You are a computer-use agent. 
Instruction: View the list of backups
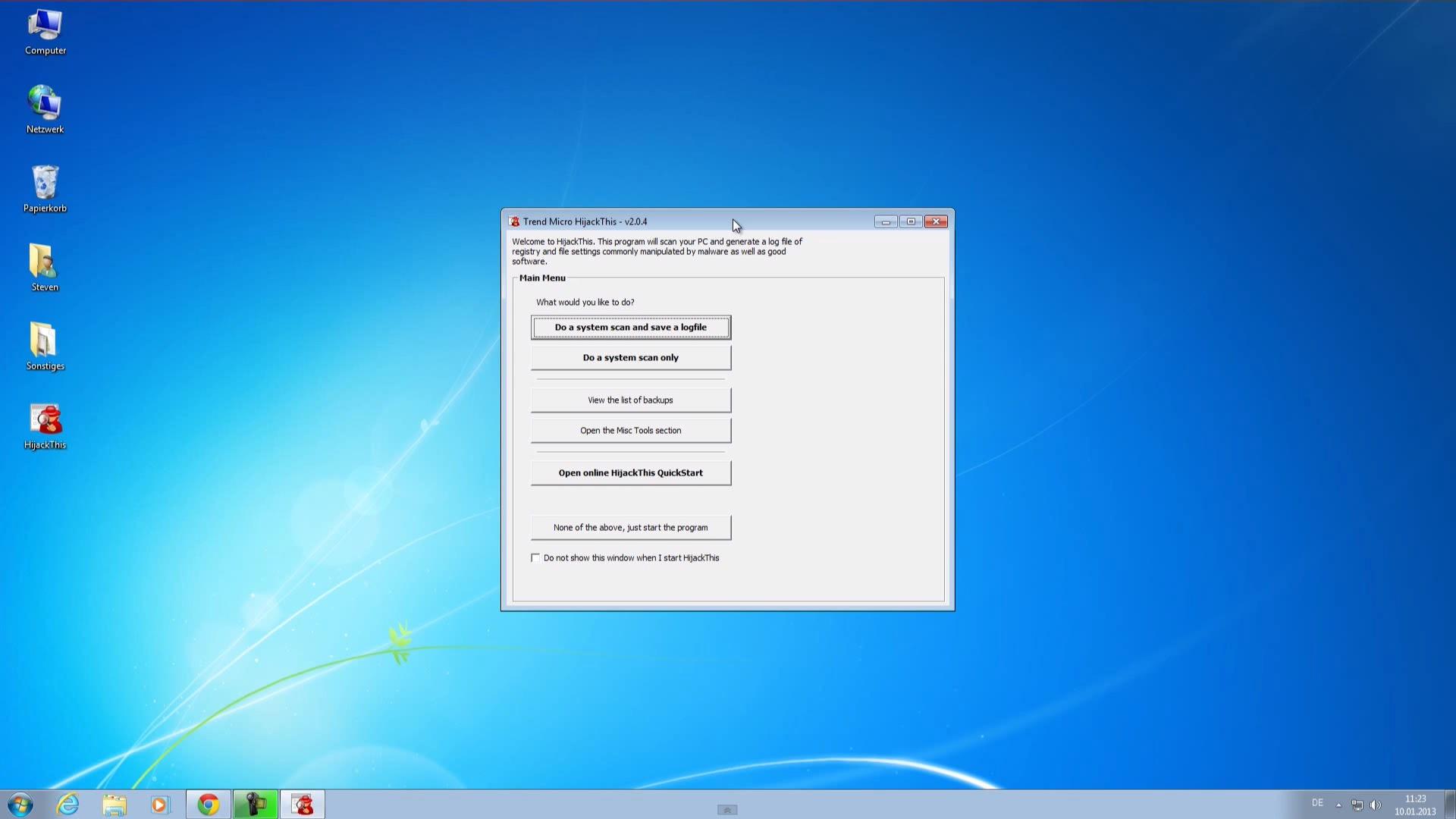(630, 400)
